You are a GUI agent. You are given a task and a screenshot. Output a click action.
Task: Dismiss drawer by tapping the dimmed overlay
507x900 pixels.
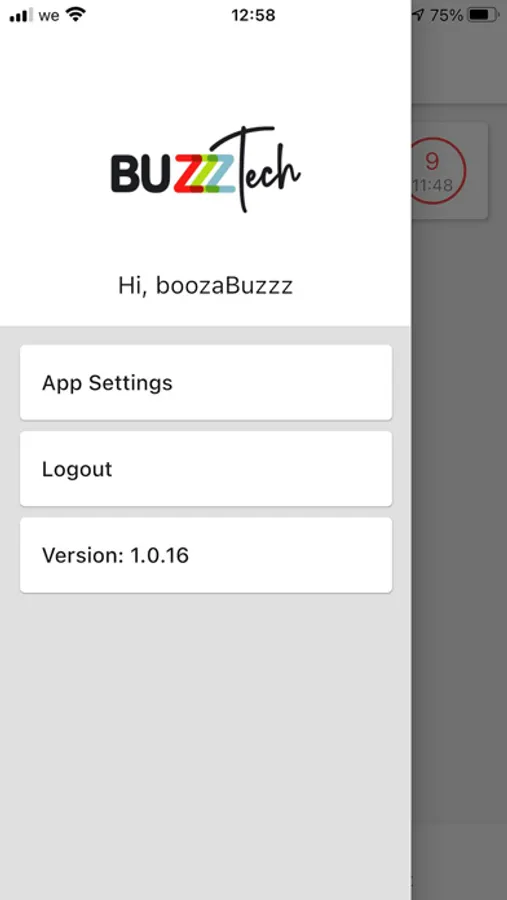(459, 517)
